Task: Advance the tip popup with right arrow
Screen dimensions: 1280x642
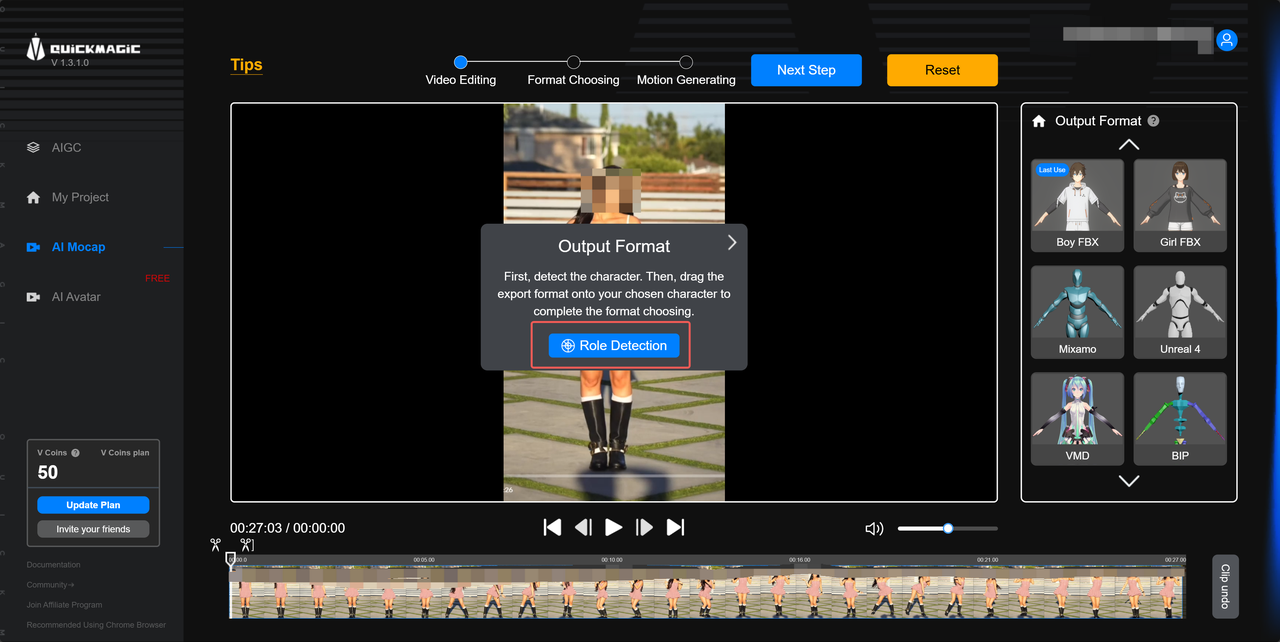Action: tap(732, 243)
